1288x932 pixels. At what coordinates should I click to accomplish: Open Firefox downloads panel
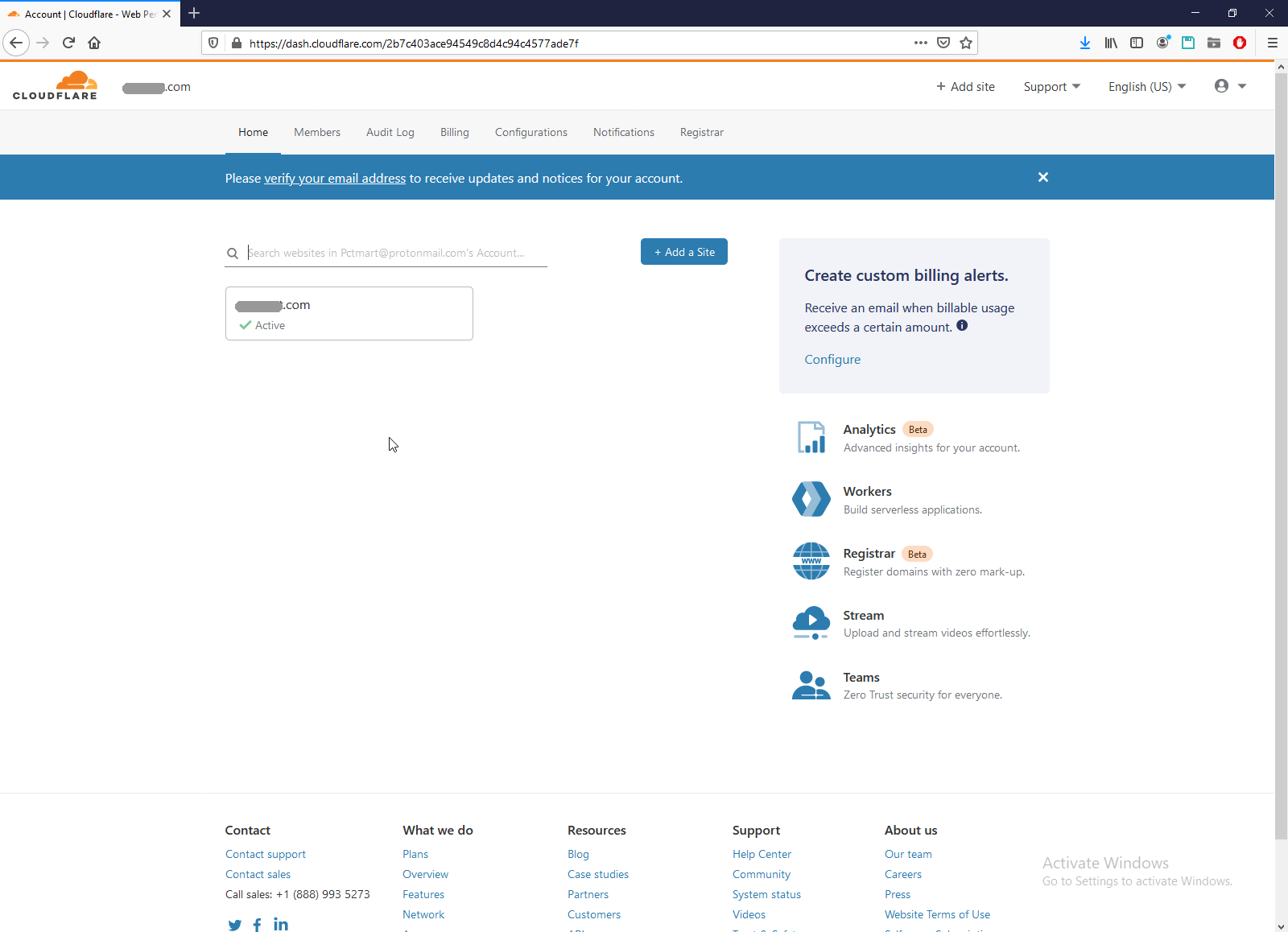[x=1085, y=43]
